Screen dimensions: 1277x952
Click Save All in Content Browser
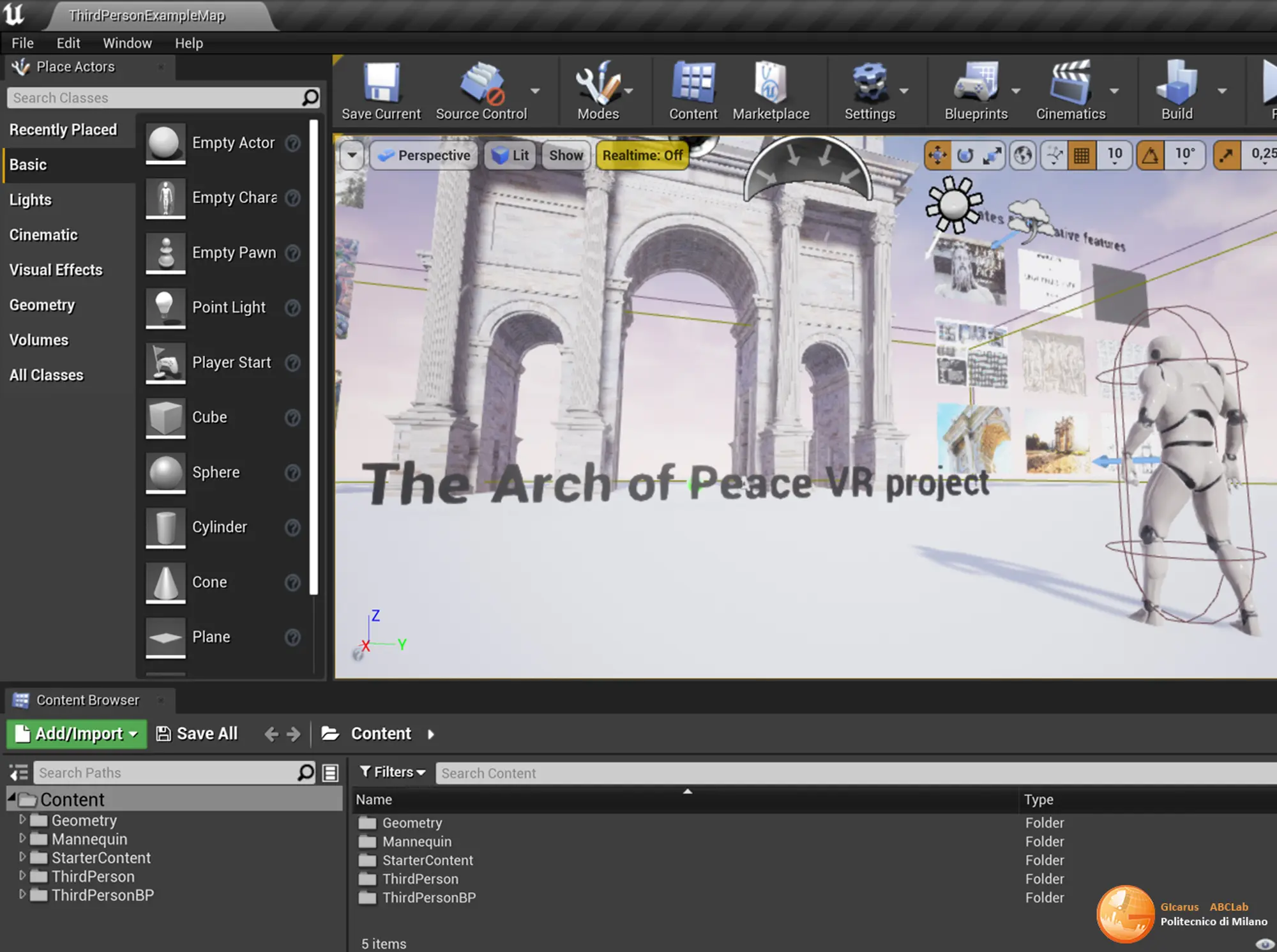pyautogui.click(x=197, y=734)
